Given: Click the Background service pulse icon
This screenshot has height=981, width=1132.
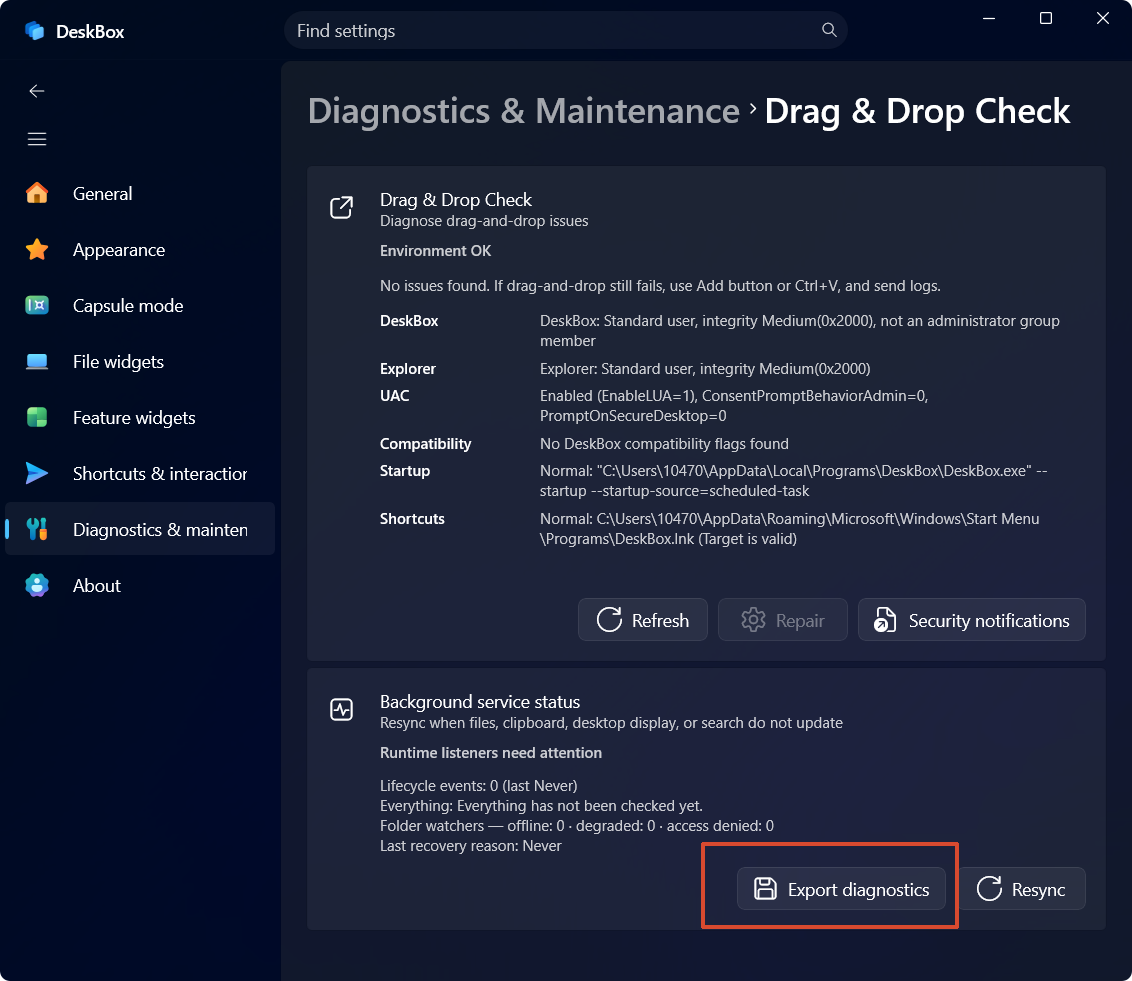Looking at the screenshot, I should pos(341,710).
